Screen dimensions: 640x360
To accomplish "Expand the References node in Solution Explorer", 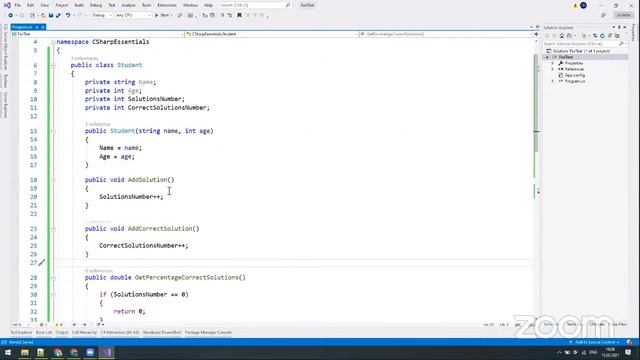I will tap(553, 69).
